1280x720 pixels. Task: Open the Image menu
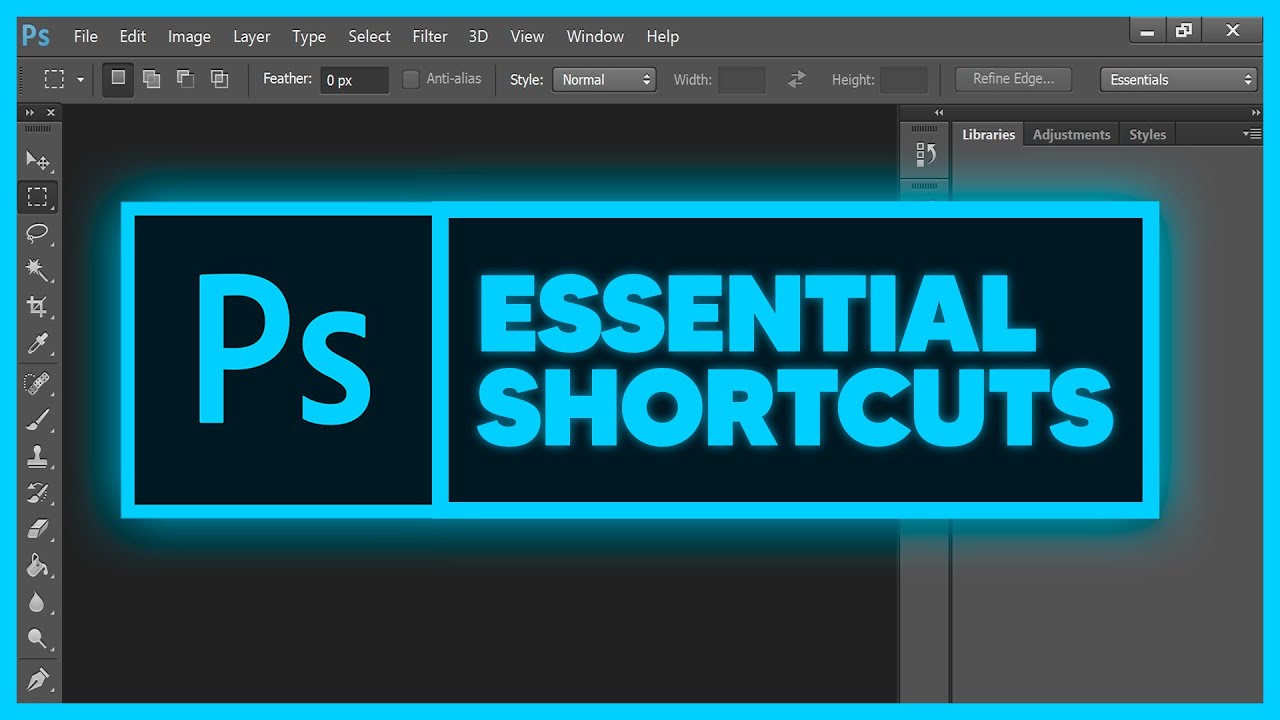[x=189, y=36]
